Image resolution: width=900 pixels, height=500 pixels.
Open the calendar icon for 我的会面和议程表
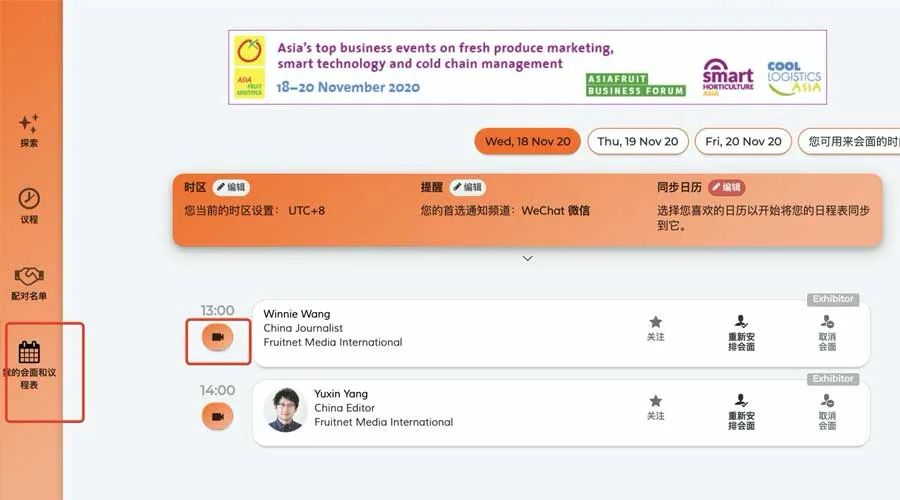tap(29, 352)
